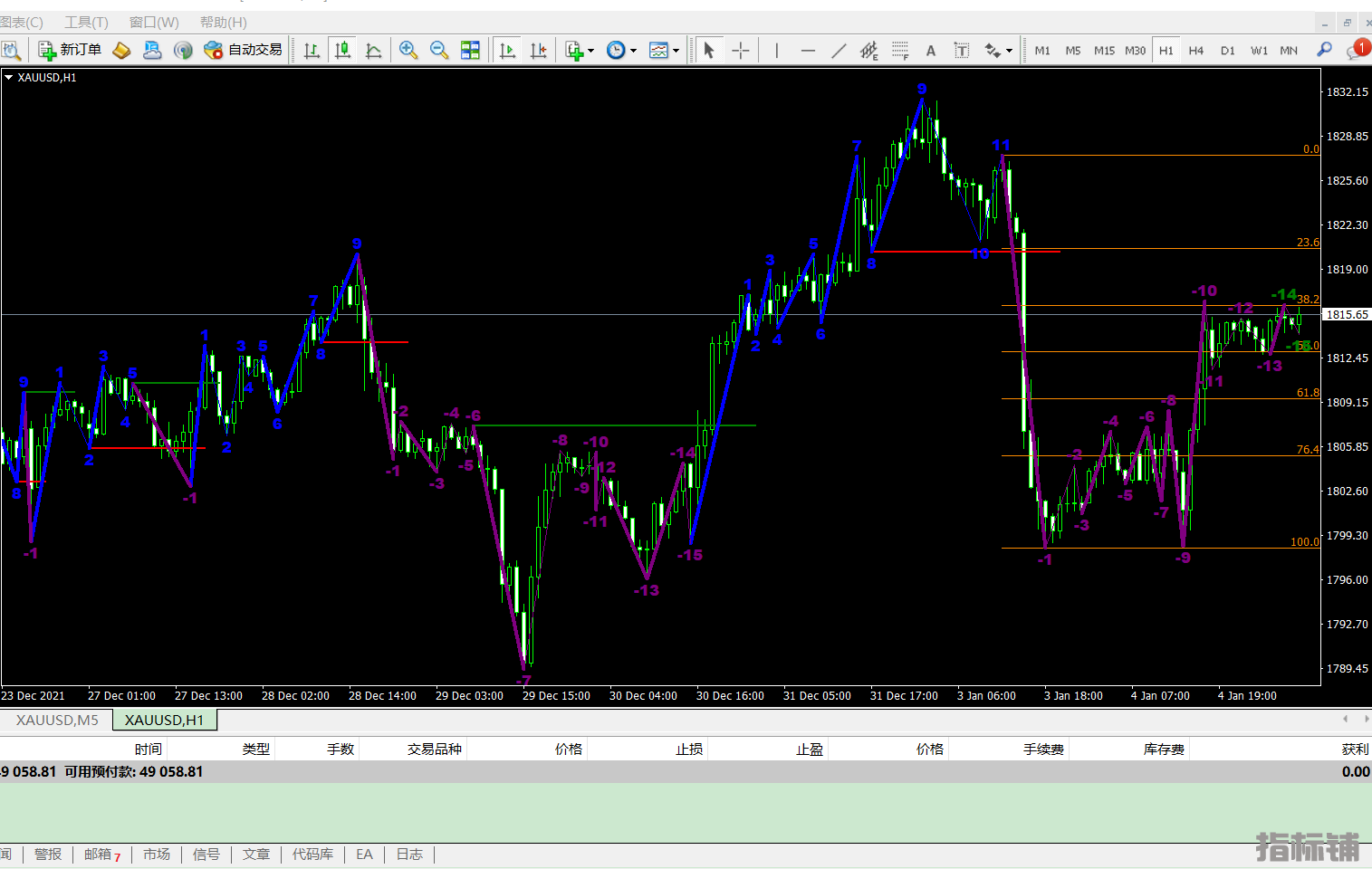Viewport: 1372px width, 869px height.
Task: Select the Fibonacci retracement tool
Action: pyautogui.click(x=900, y=50)
